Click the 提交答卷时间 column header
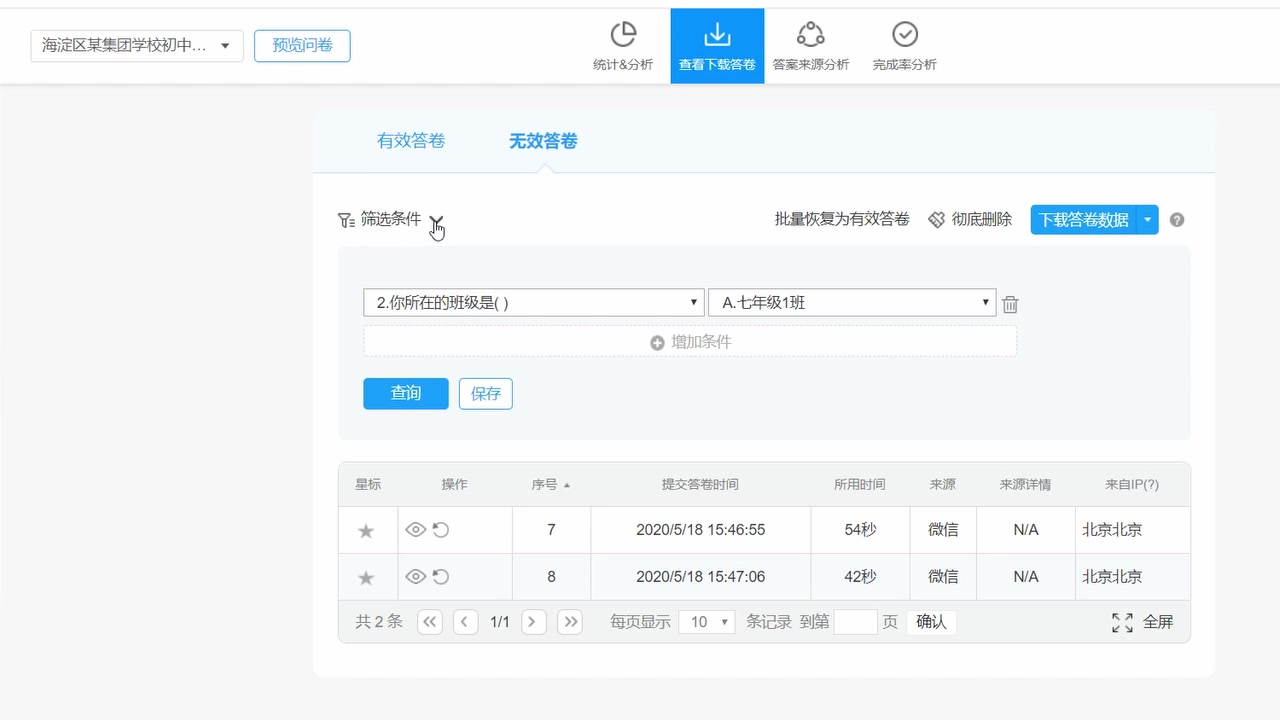The image size is (1280, 720). click(700, 484)
